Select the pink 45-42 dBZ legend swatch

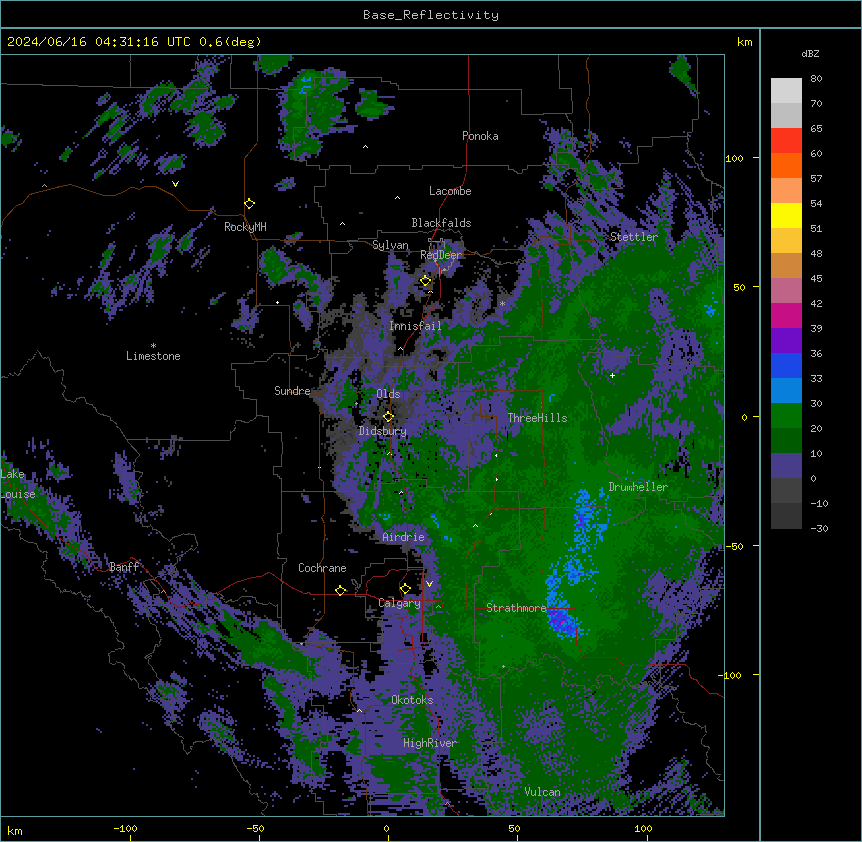point(786,291)
